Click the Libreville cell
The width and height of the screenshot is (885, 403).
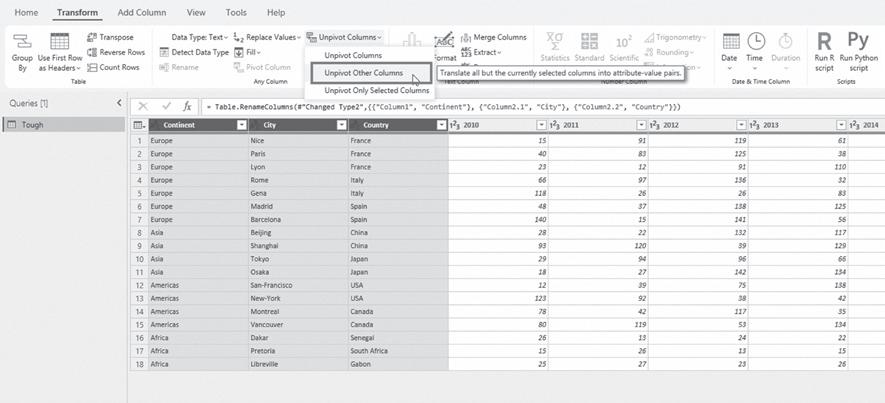click(x=298, y=364)
